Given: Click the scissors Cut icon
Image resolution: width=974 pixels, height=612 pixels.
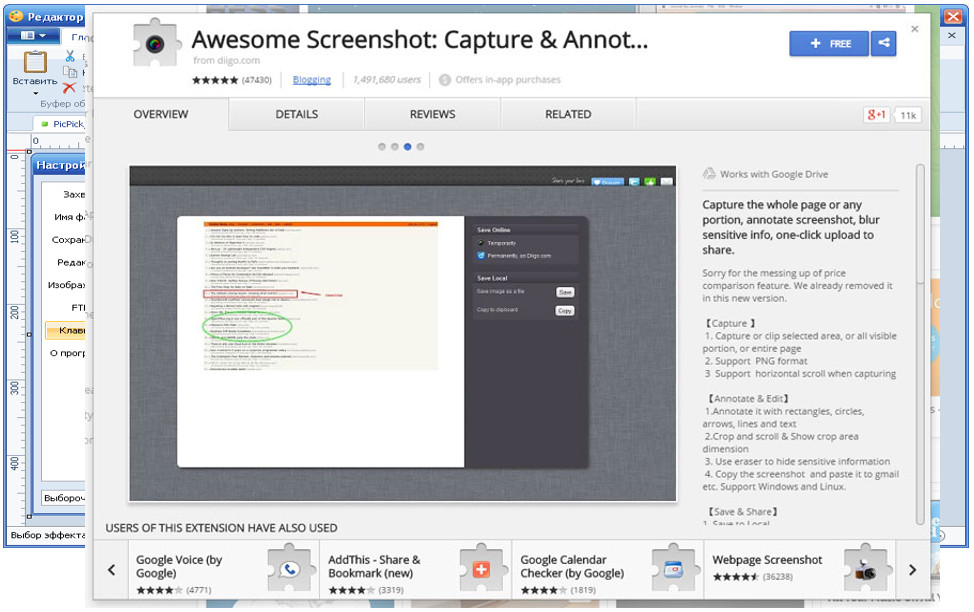Looking at the screenshot, I should pyautogui.click(x=70, y=57).
